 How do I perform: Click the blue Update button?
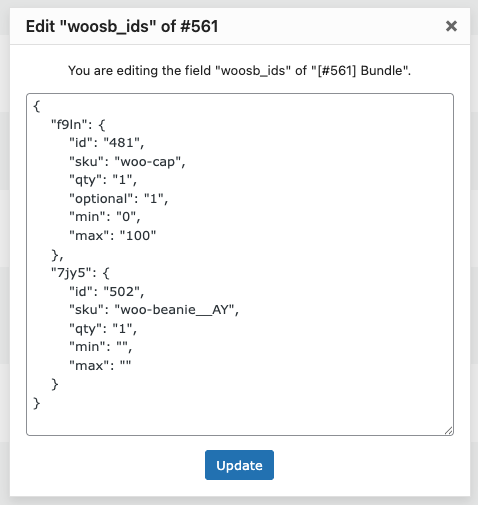coord(239,465)
